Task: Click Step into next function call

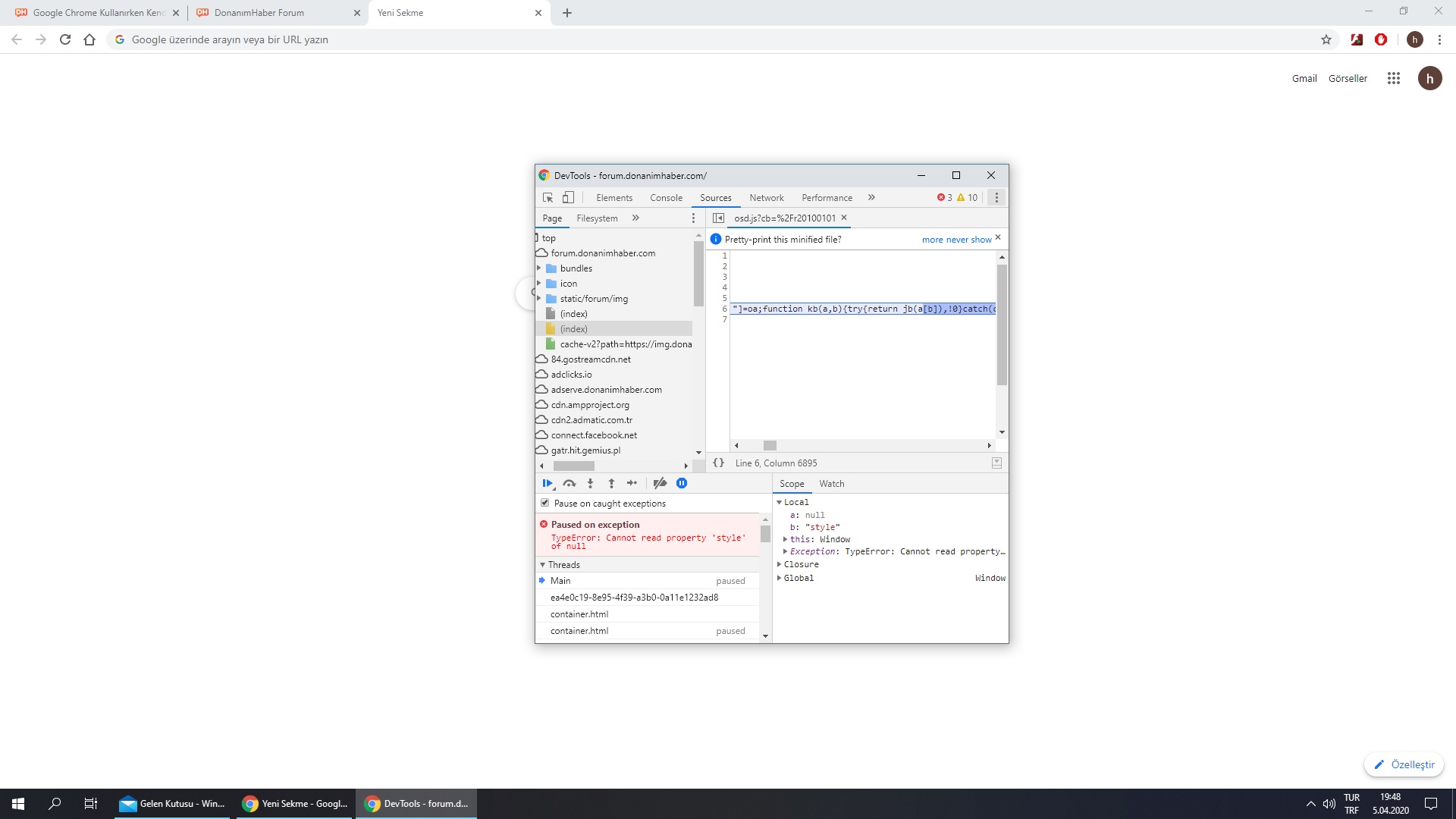Action: pos(590,483)
